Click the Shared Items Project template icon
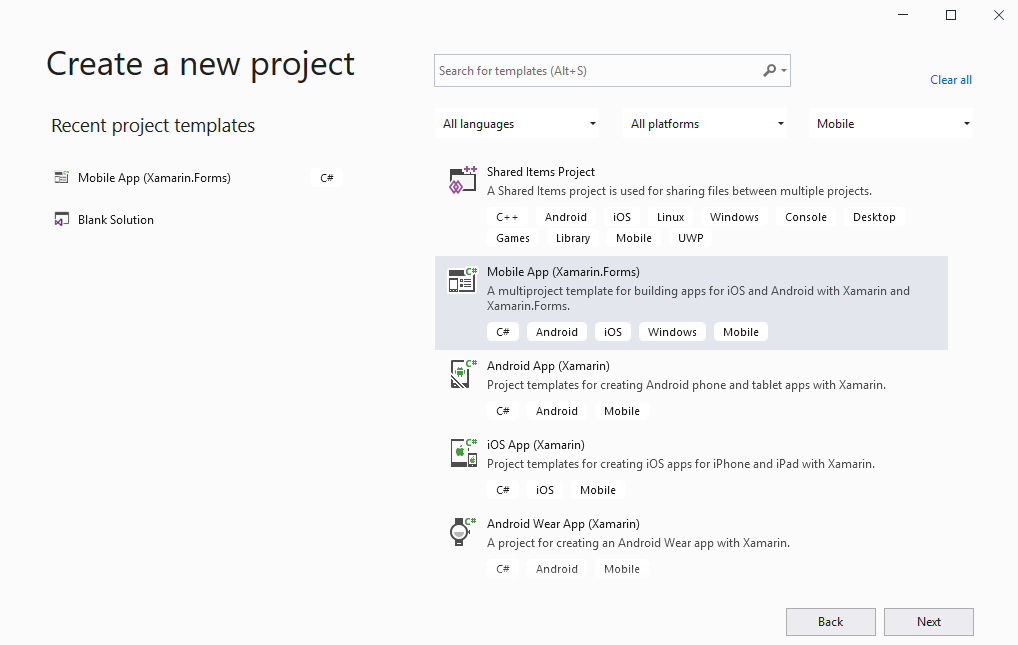 (461, 180)
